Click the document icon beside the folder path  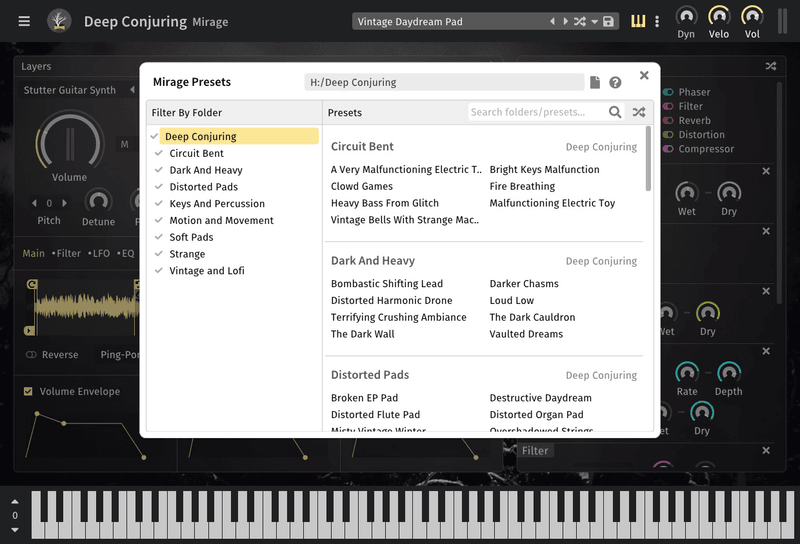click(x=595, y=83)
